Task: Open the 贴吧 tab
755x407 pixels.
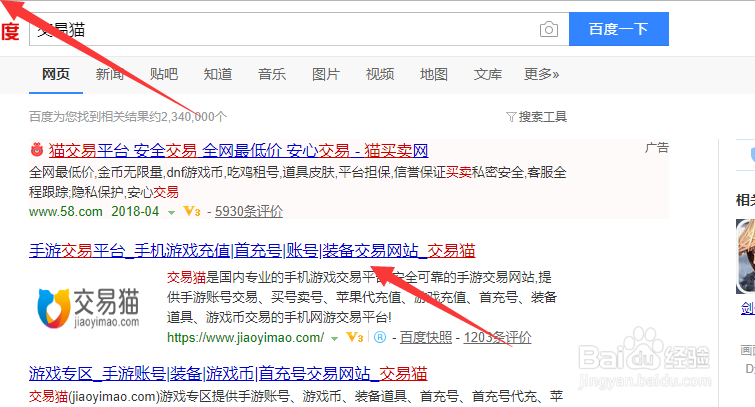Action: pyautogui.click(x=164, y=74)
